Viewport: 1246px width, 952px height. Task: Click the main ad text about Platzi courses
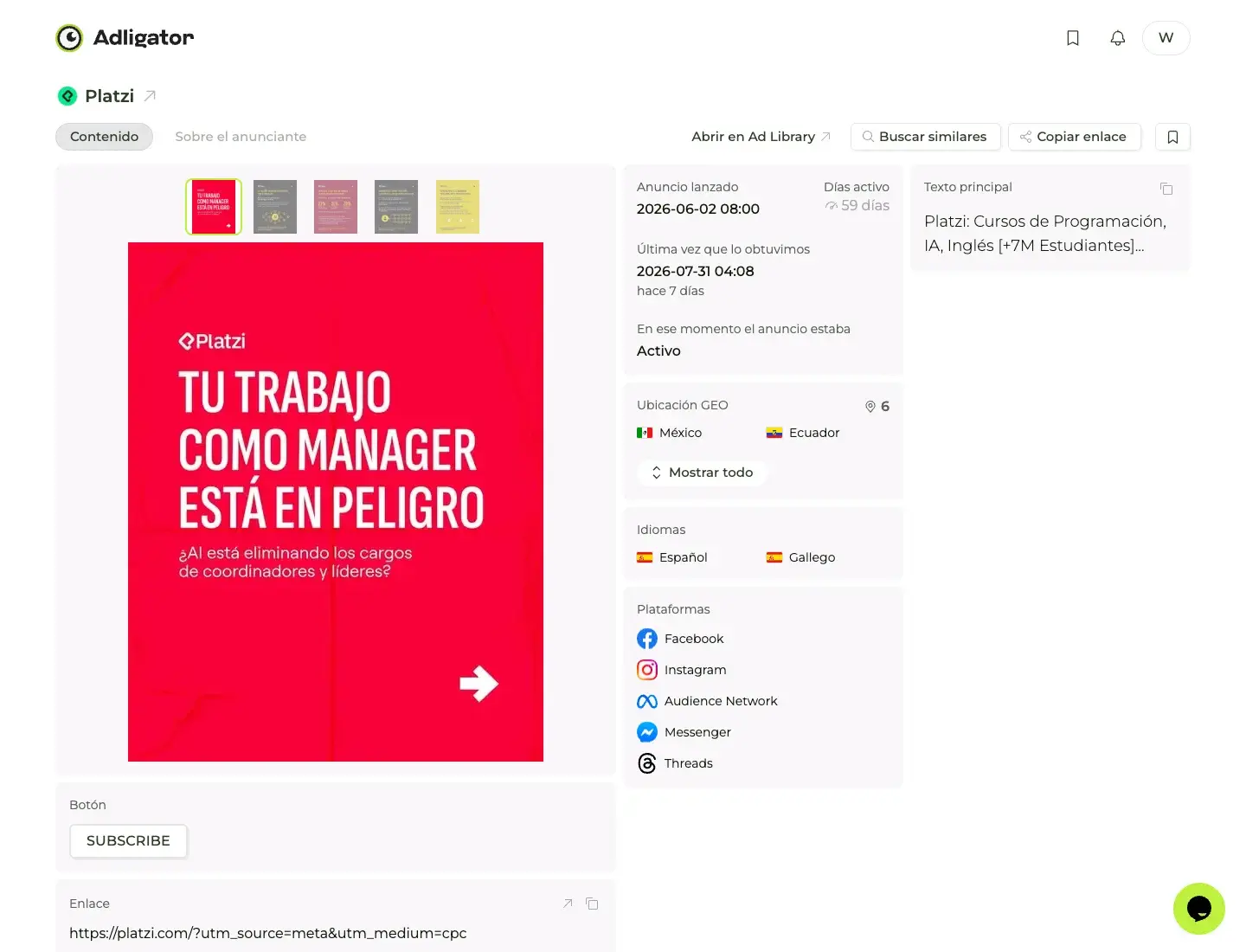[1045, 234]
